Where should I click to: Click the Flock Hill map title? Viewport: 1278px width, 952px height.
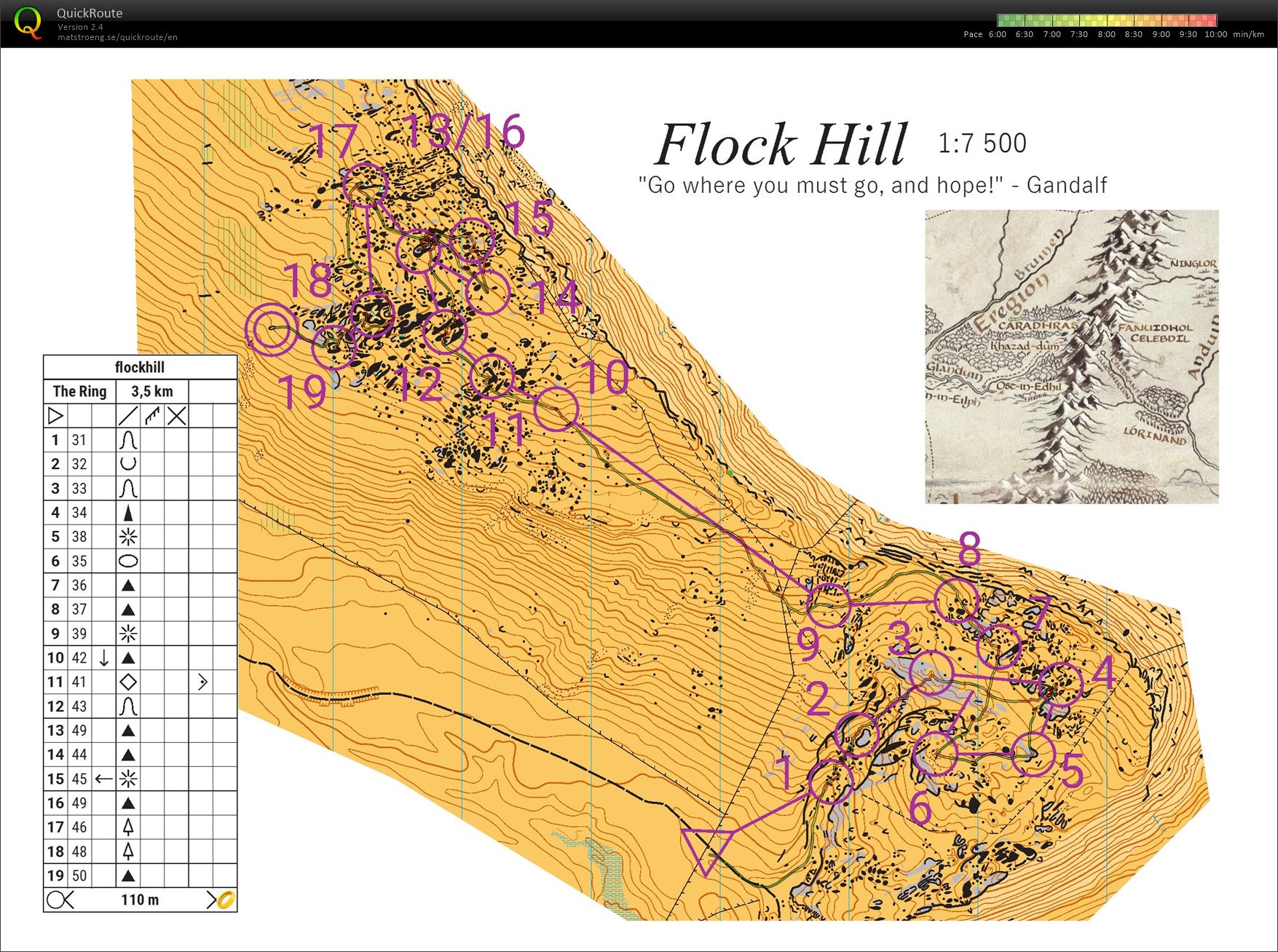pyautogui.click(x=781, y=145)
